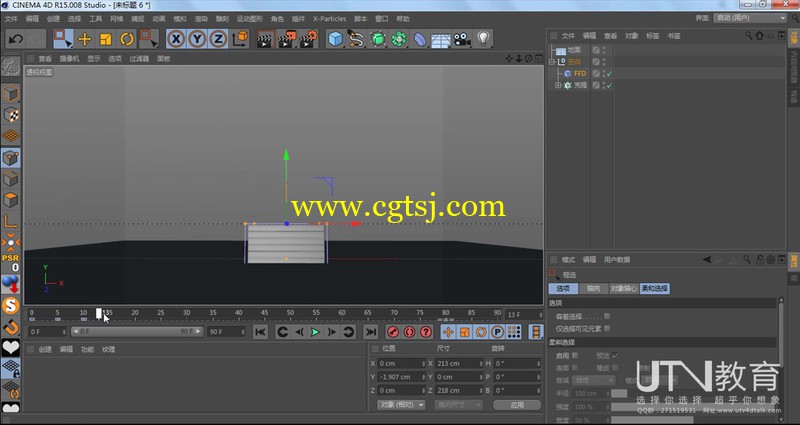800x425 pixels.
Task: Click frame 50 on the timeline
Action: click(x=290, y=314)
